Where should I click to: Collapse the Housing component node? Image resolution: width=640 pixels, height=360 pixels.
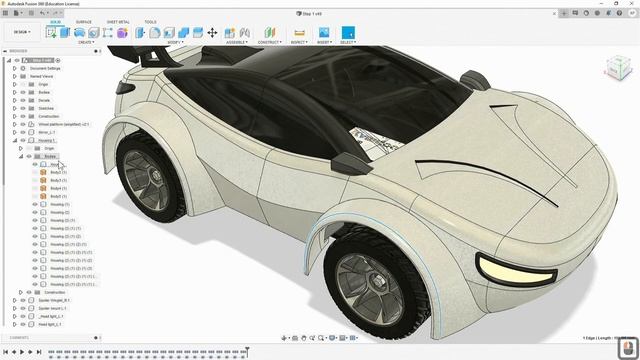click(15, 140)
